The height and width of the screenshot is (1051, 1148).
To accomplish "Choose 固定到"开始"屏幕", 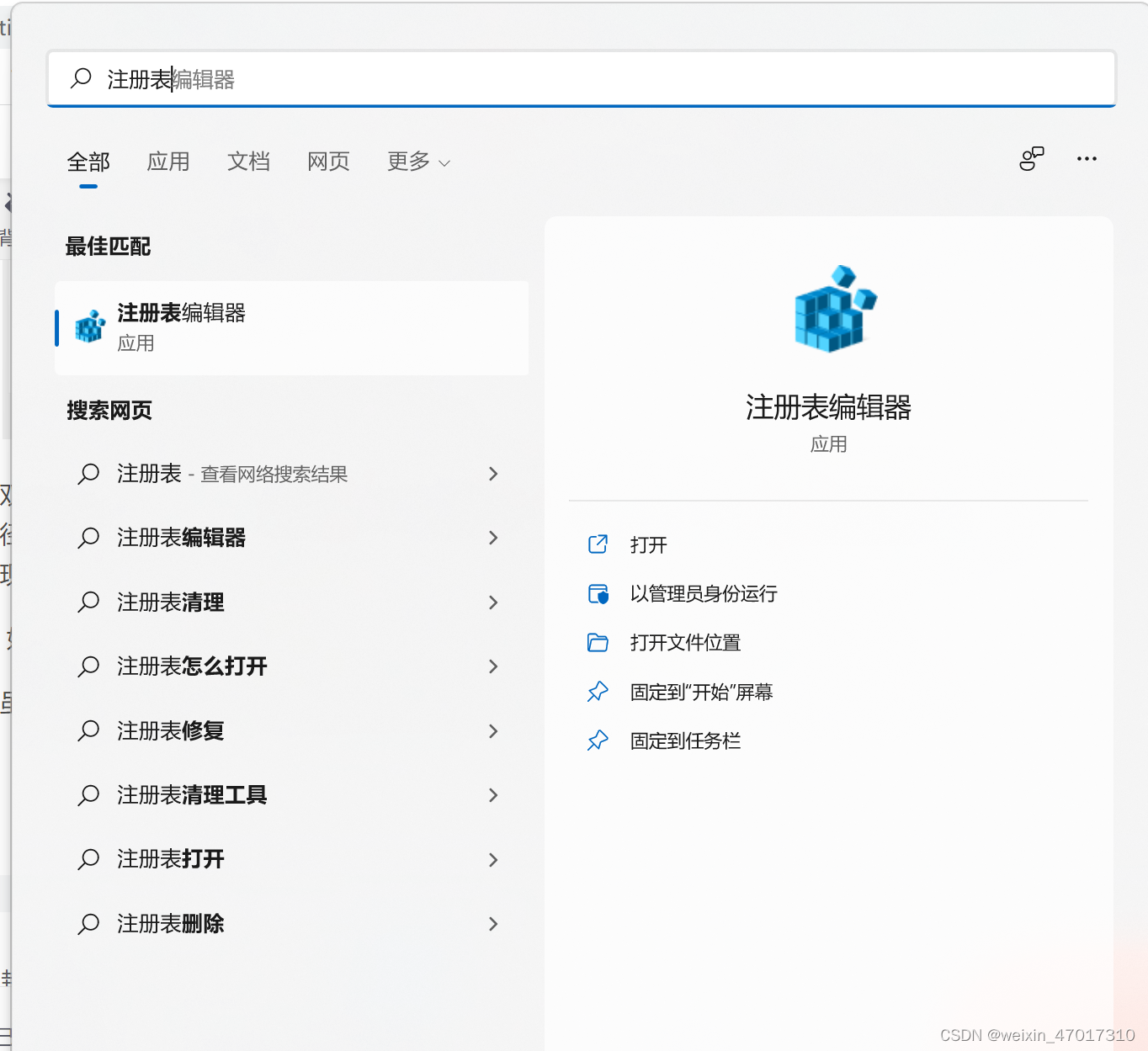I will point(701,693).
